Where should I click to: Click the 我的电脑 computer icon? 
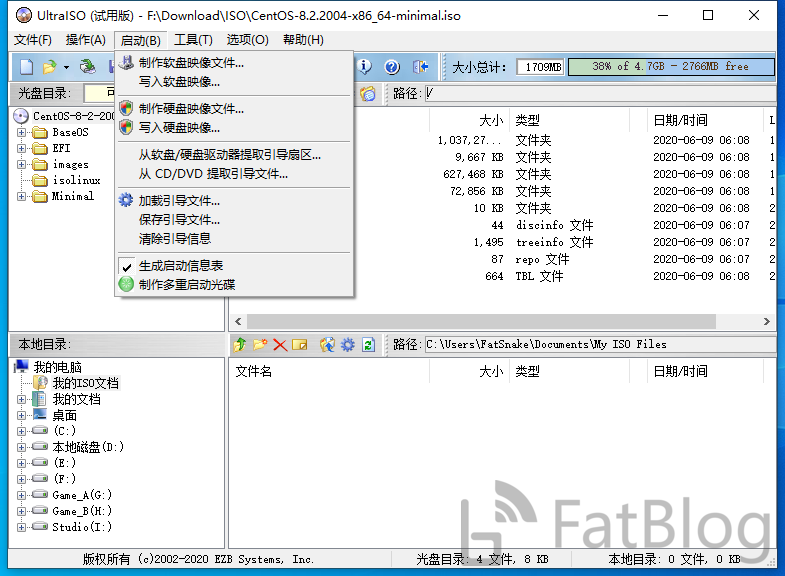coord(21,366)
